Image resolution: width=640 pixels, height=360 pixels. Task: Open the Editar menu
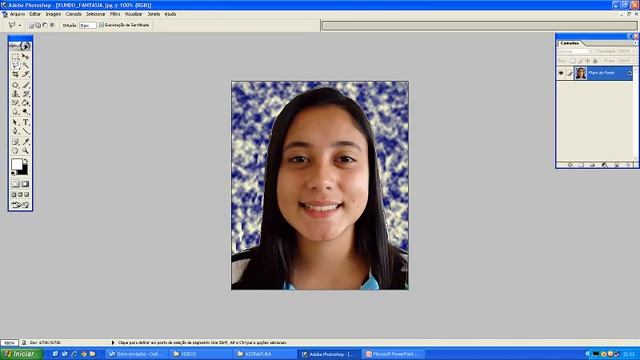pyautogui.click(x=35, y=14)
